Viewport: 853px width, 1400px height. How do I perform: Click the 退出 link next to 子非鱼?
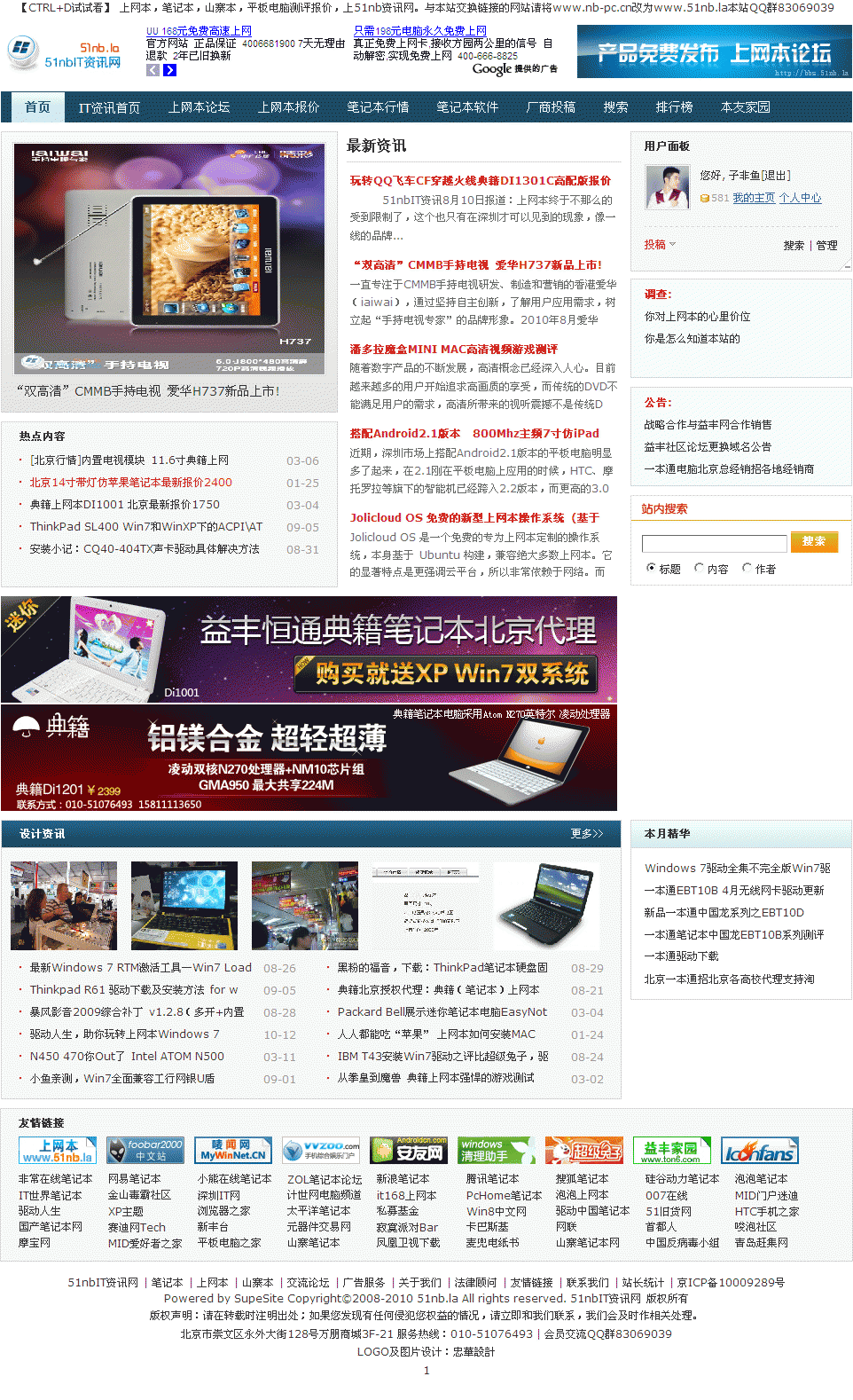[776, 176]
